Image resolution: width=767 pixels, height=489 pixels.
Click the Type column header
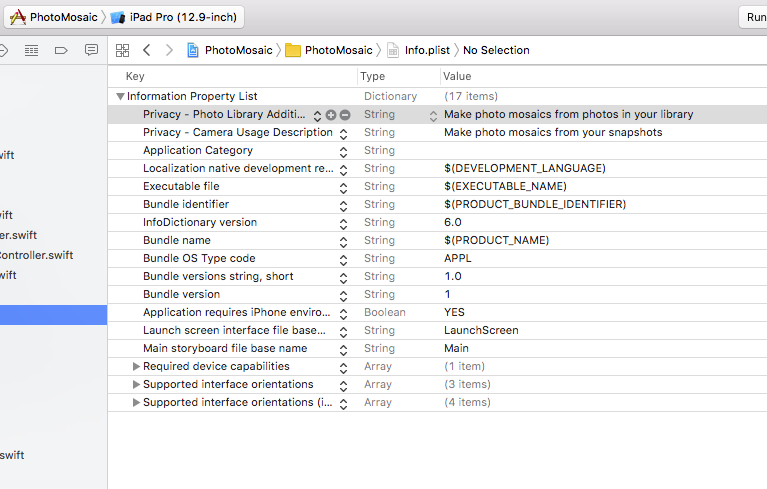pos(373,76)
